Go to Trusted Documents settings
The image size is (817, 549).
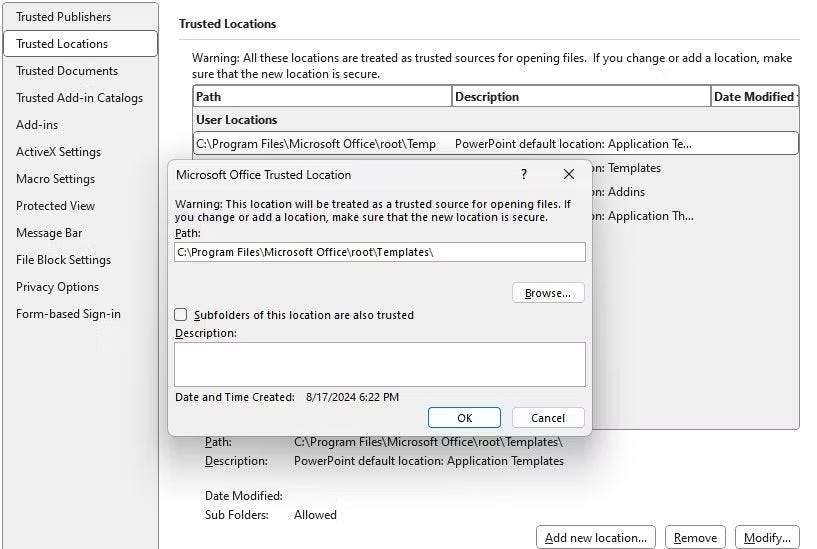pyautogui.click(x=67, y=71)
